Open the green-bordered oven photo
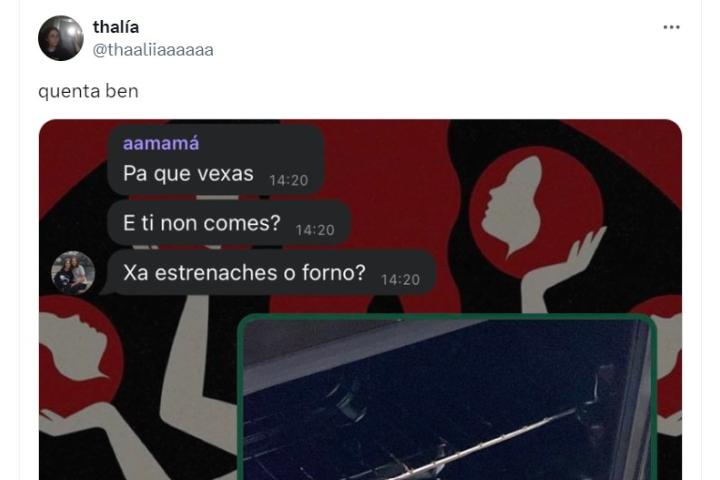 coord(447,398)
